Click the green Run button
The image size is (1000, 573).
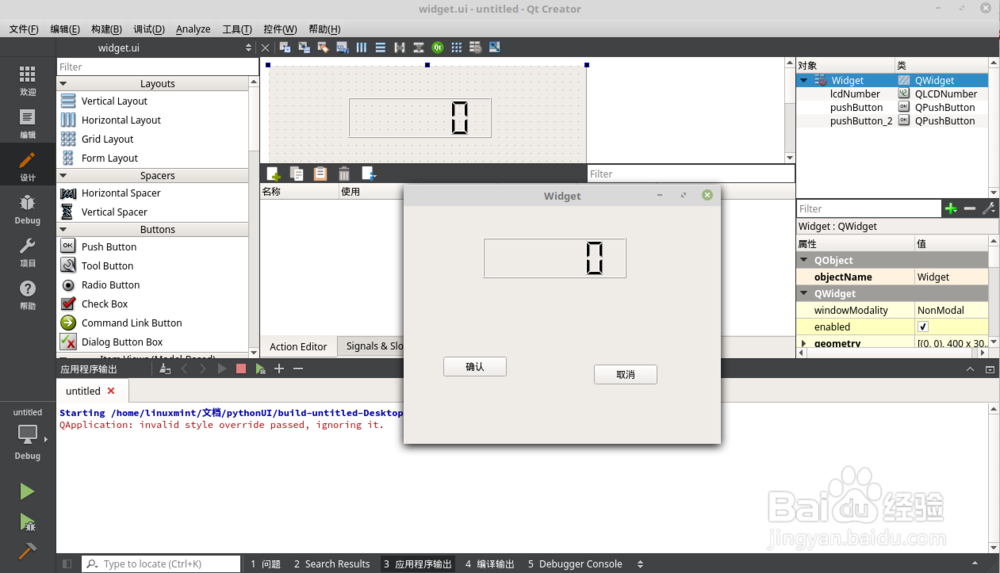click(27, 491)
